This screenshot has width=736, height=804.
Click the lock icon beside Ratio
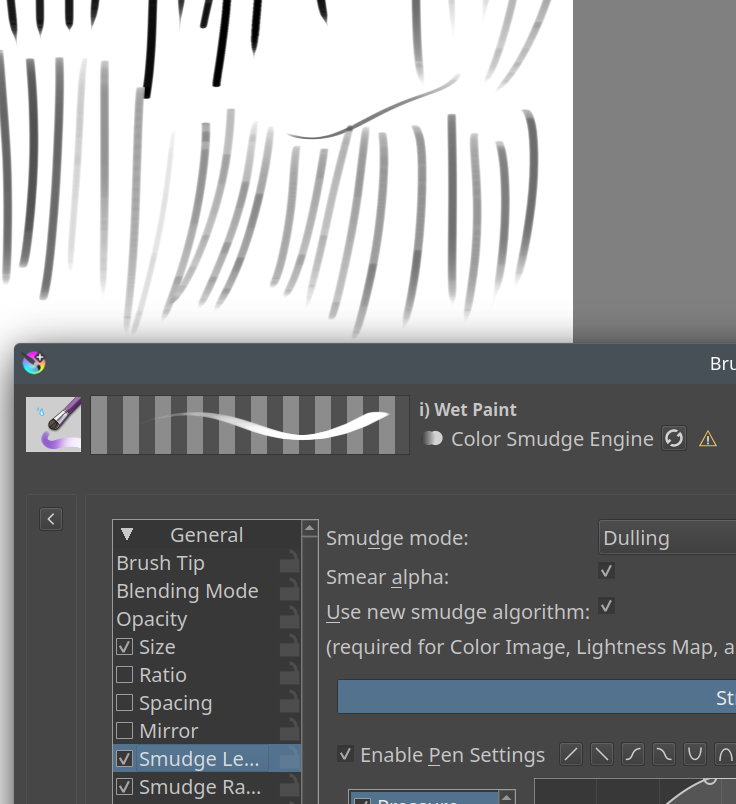click(x=290, y=674)
